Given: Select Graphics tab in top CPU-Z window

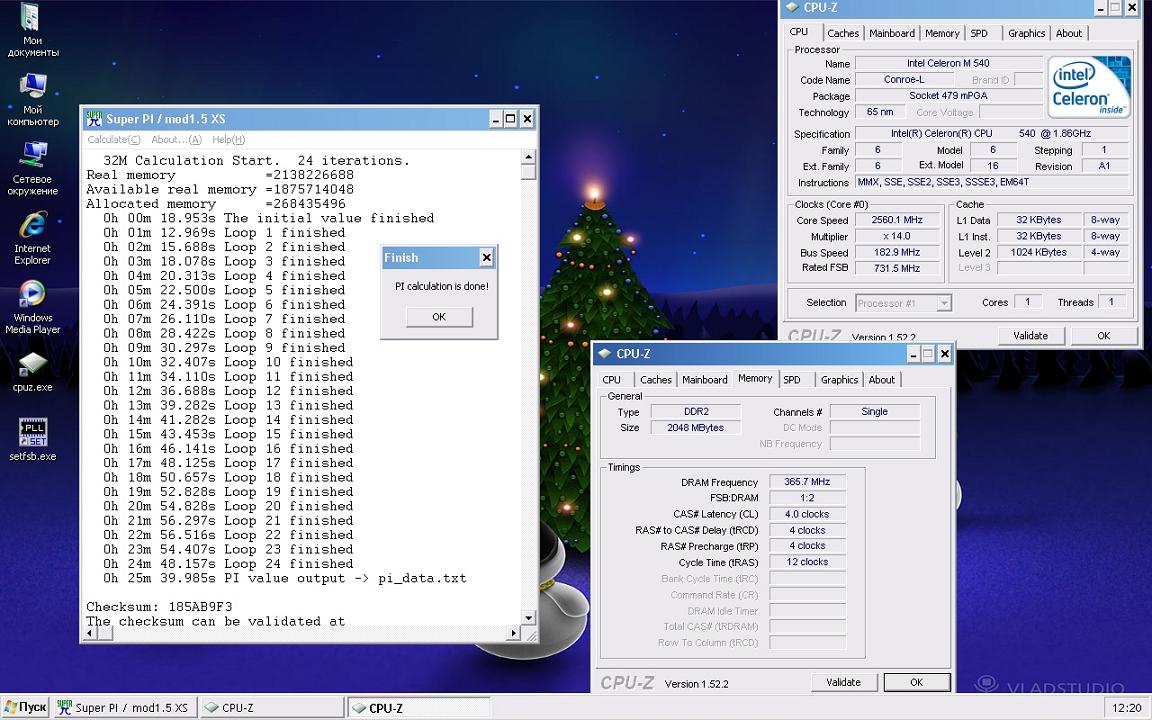Looking at the screenshot, I should pos(1026,33).
